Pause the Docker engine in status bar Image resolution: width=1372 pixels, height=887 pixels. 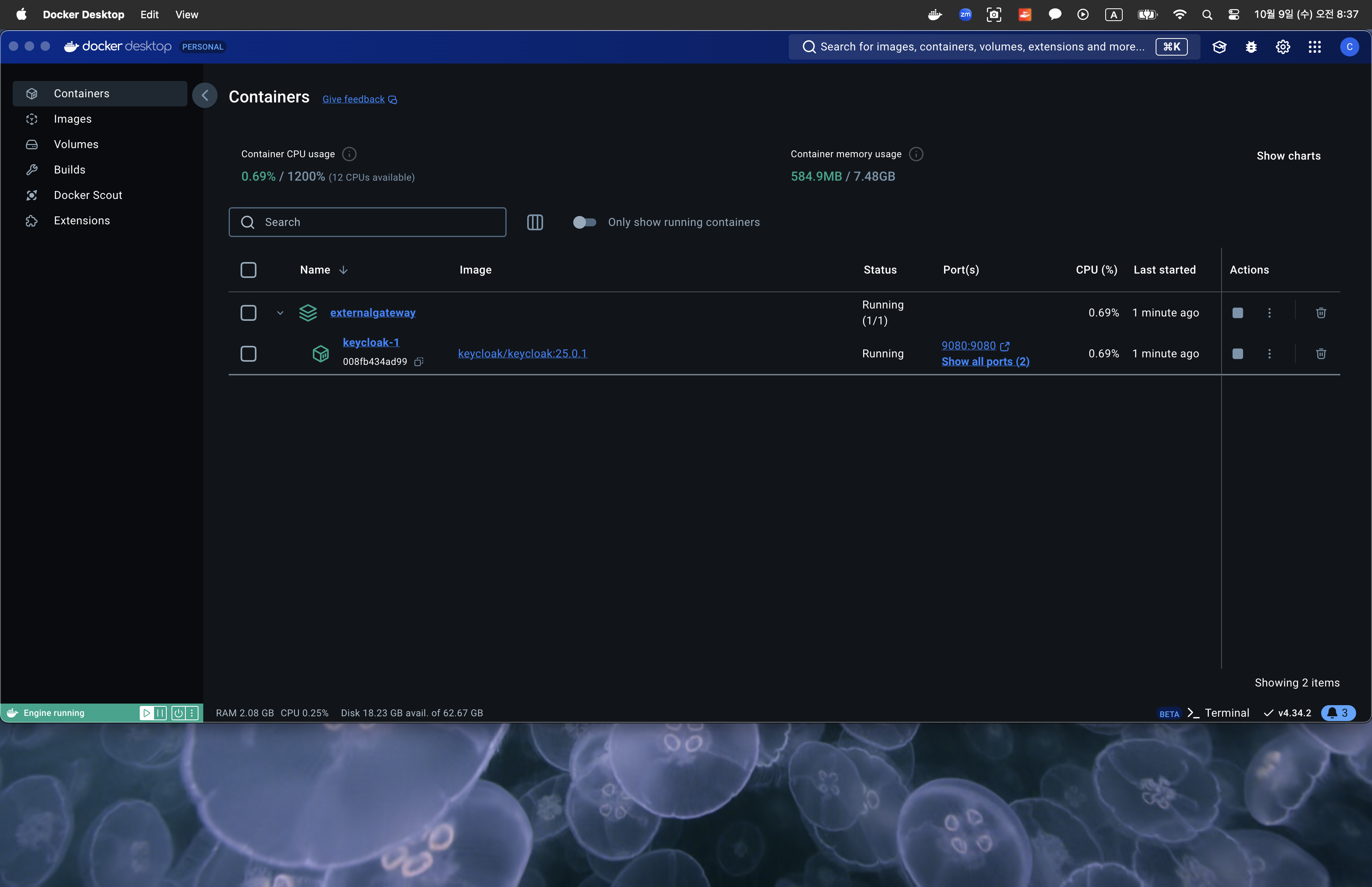[161, 713]
